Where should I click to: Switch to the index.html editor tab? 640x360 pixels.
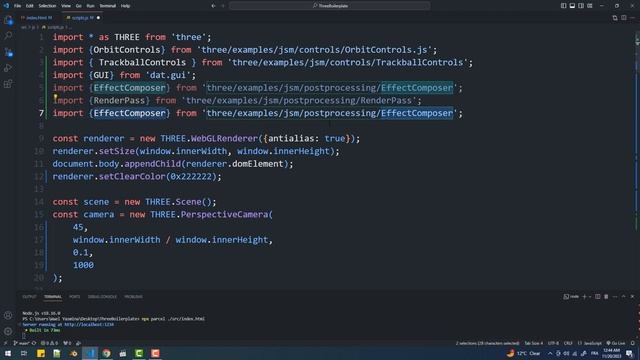tap(38, 18)
